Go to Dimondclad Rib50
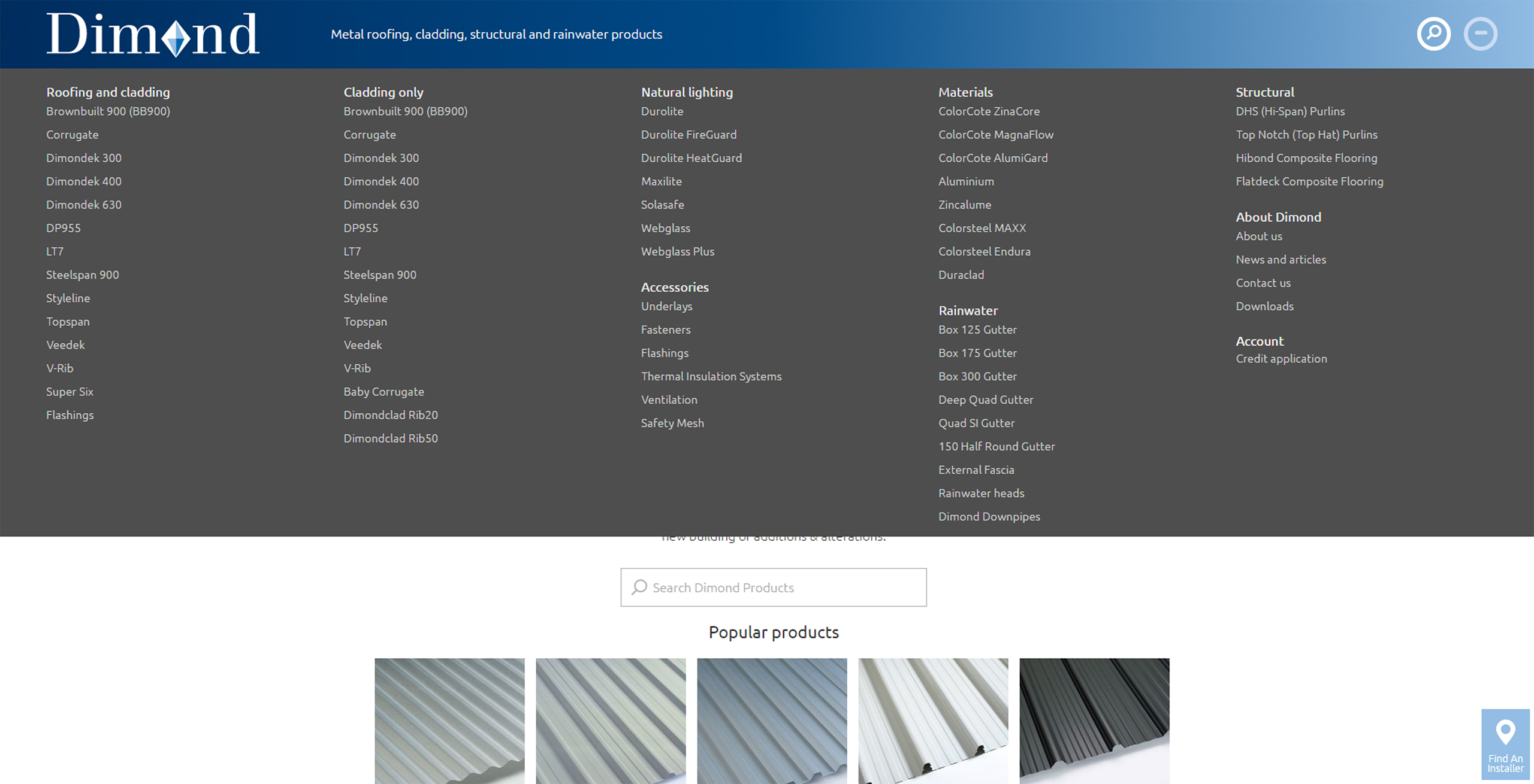1534x784 pixels. click(391, 438)
